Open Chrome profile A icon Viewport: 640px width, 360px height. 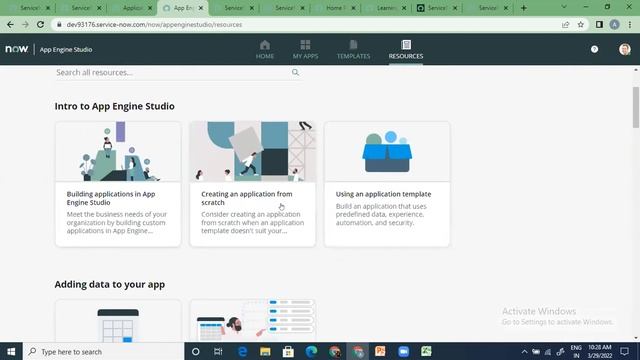614,24
